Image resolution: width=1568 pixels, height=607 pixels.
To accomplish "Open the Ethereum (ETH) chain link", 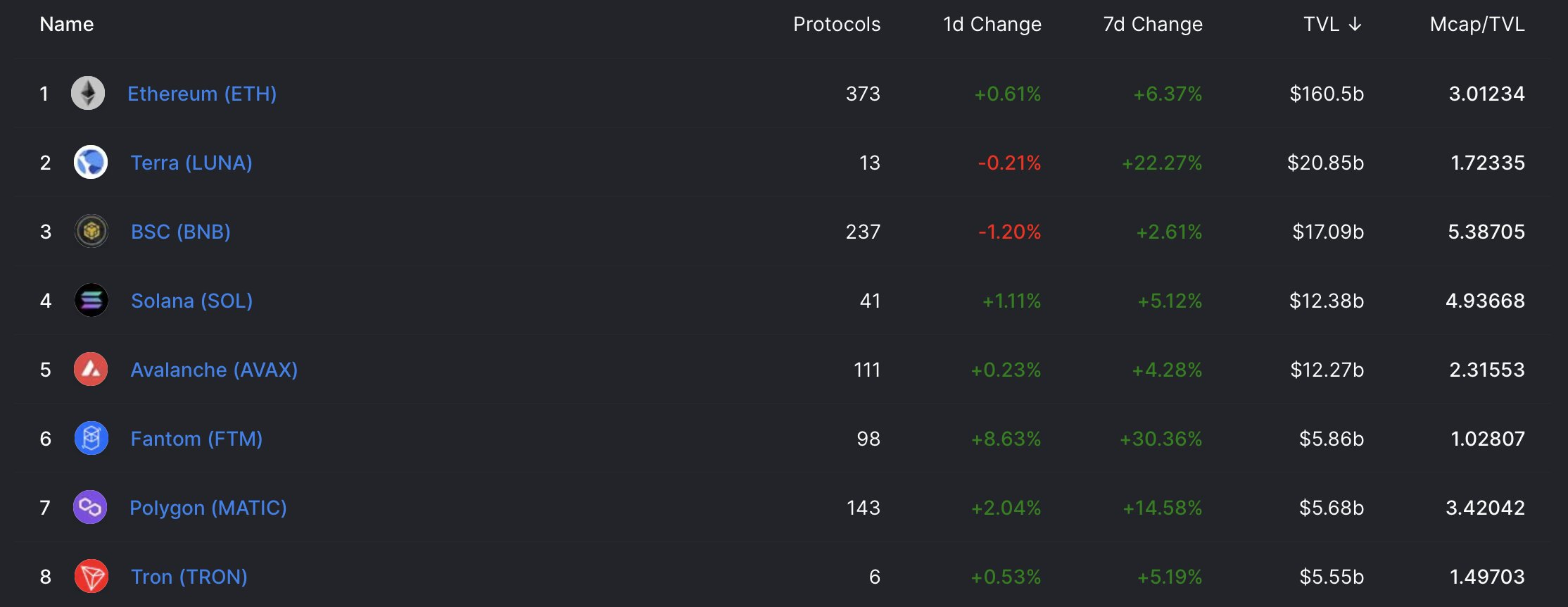I will pos(202,94).
